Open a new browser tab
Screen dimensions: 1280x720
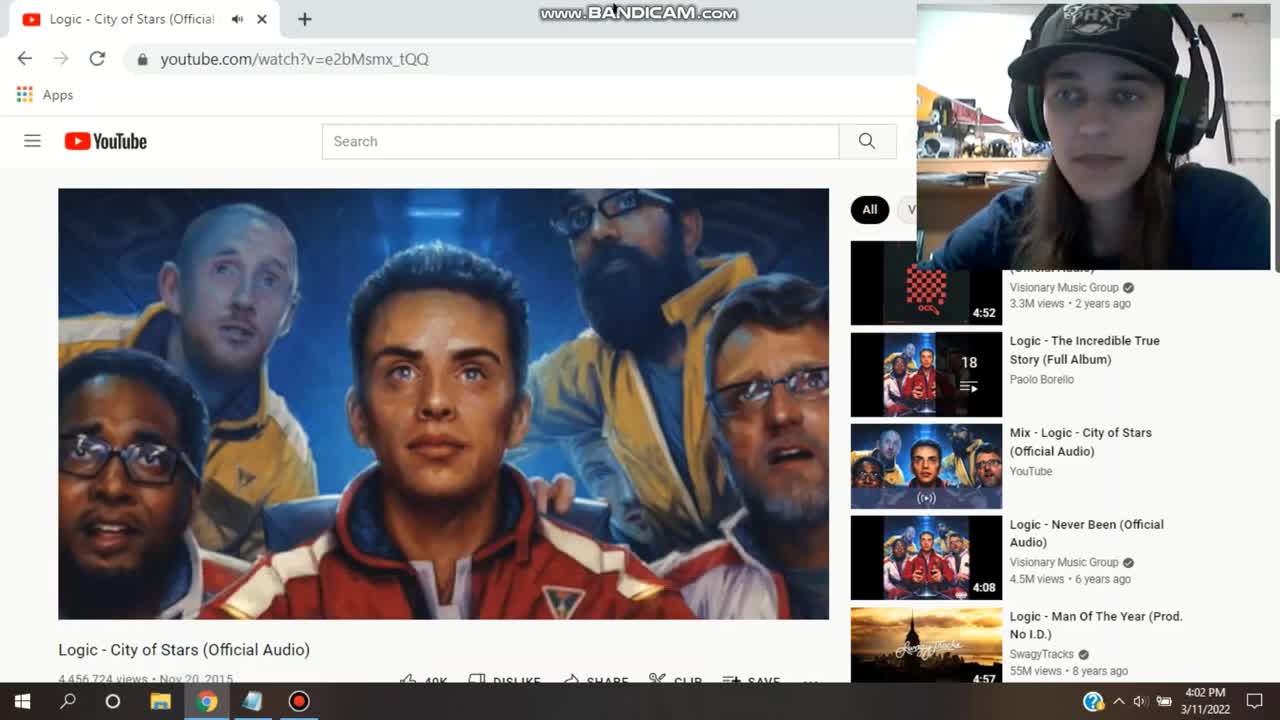point(305,19)
